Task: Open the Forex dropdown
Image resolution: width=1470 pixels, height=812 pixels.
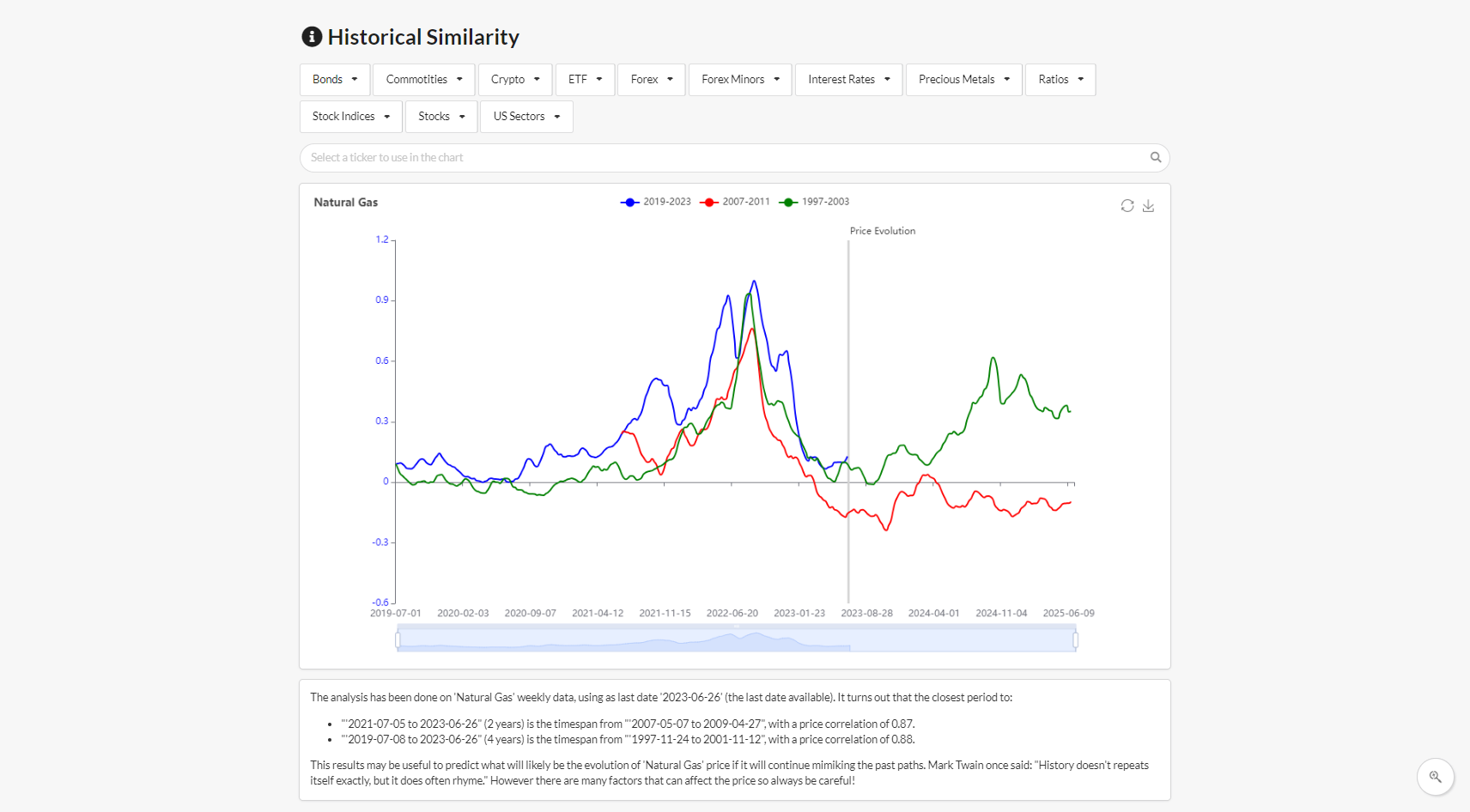Action: pos(652,79)
